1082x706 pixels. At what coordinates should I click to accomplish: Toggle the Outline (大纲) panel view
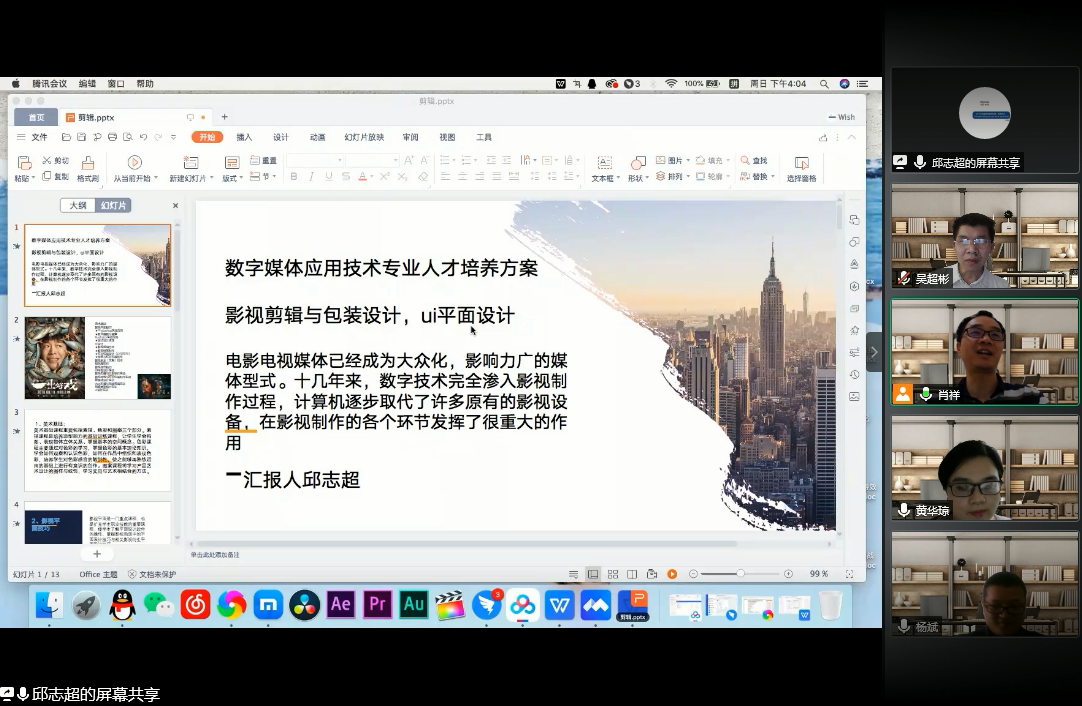(78, 205)
